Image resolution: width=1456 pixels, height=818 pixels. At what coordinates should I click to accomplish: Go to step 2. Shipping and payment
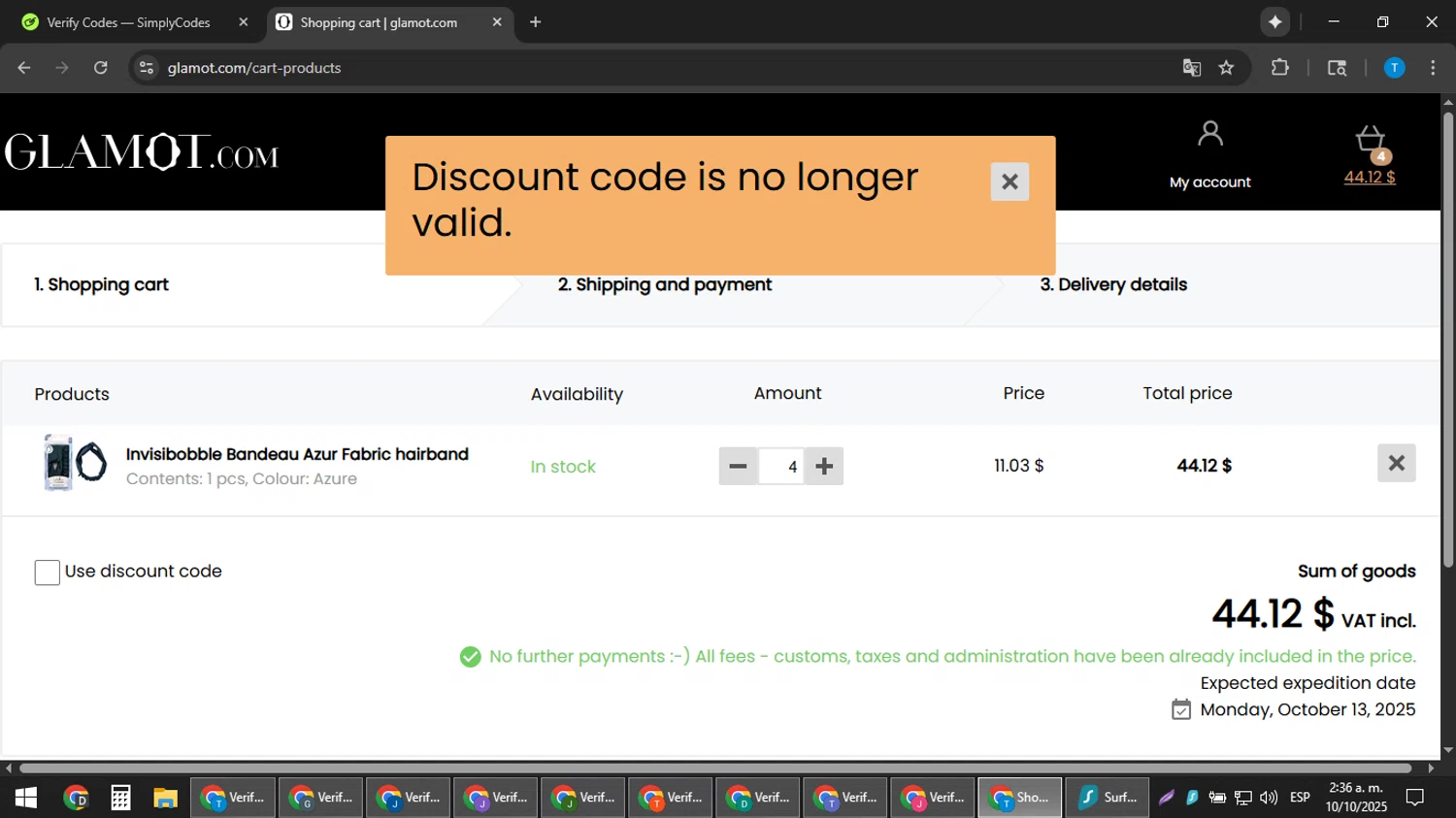[665, 284]
